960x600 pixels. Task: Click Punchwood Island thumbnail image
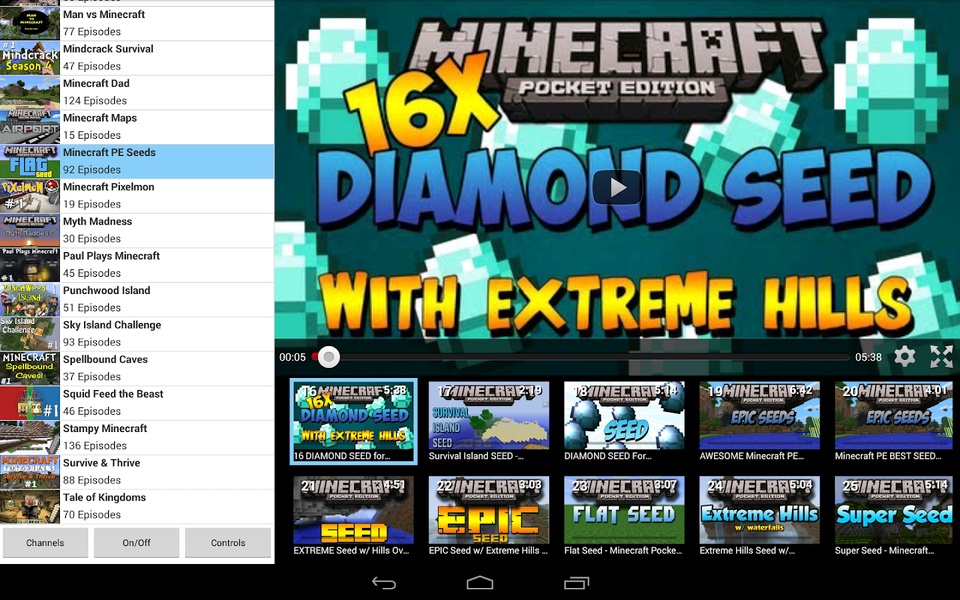[x=30, y=299]
